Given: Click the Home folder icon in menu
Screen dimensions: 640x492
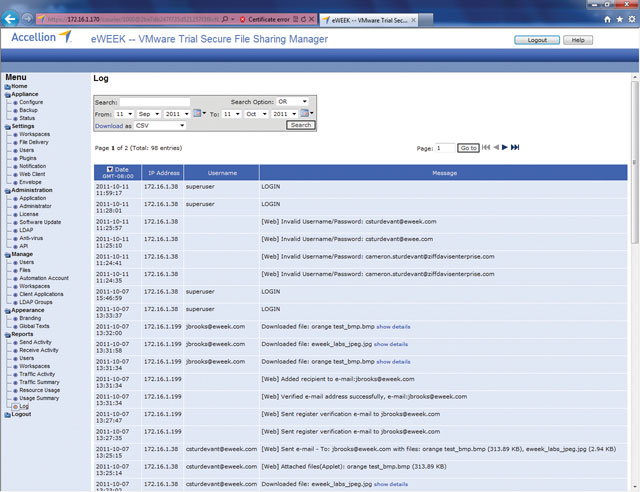Looking at the screenshot, I should coord(8,87).
